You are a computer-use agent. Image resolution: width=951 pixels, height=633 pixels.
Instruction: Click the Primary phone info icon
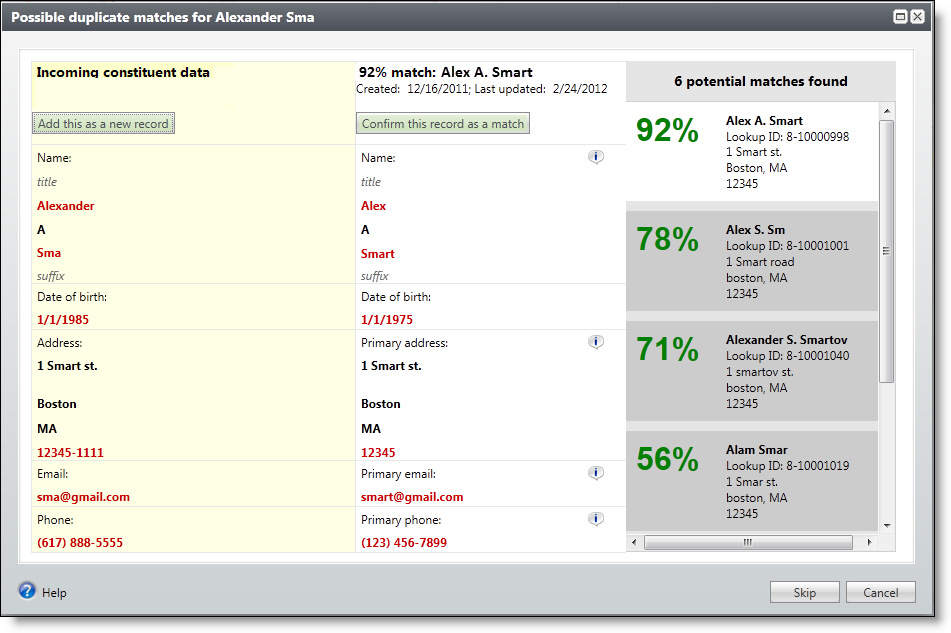pyautogui.click(x=596, y=519)
